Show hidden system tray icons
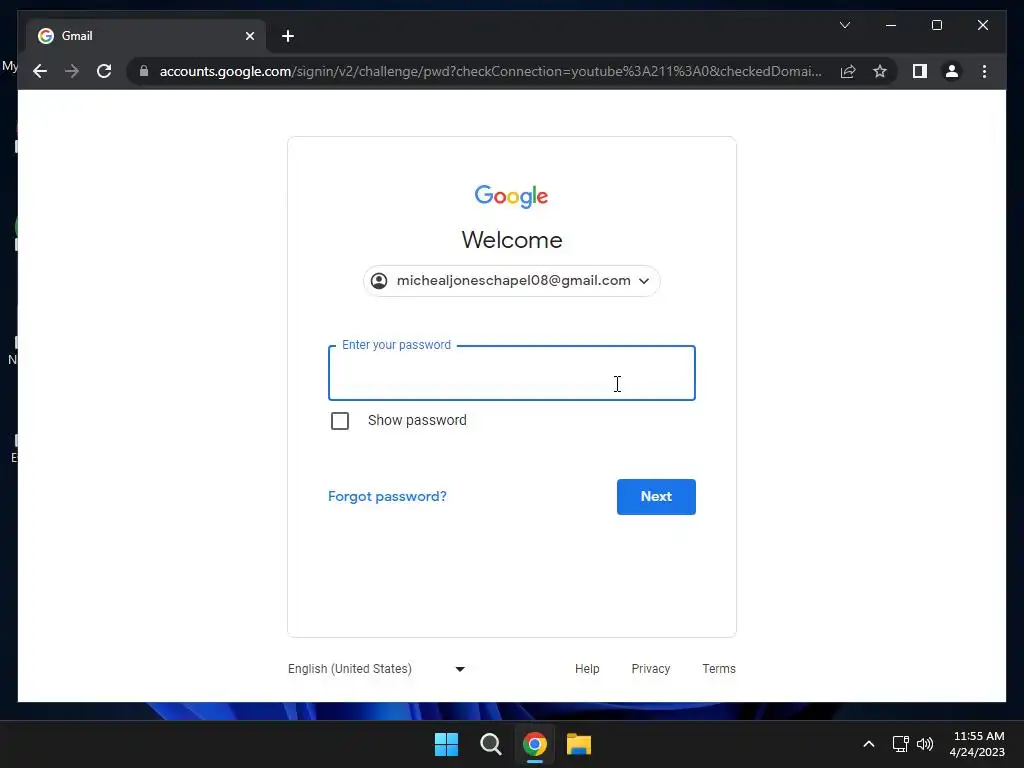Screen dimensions: 1024x768 pos(869,744)
